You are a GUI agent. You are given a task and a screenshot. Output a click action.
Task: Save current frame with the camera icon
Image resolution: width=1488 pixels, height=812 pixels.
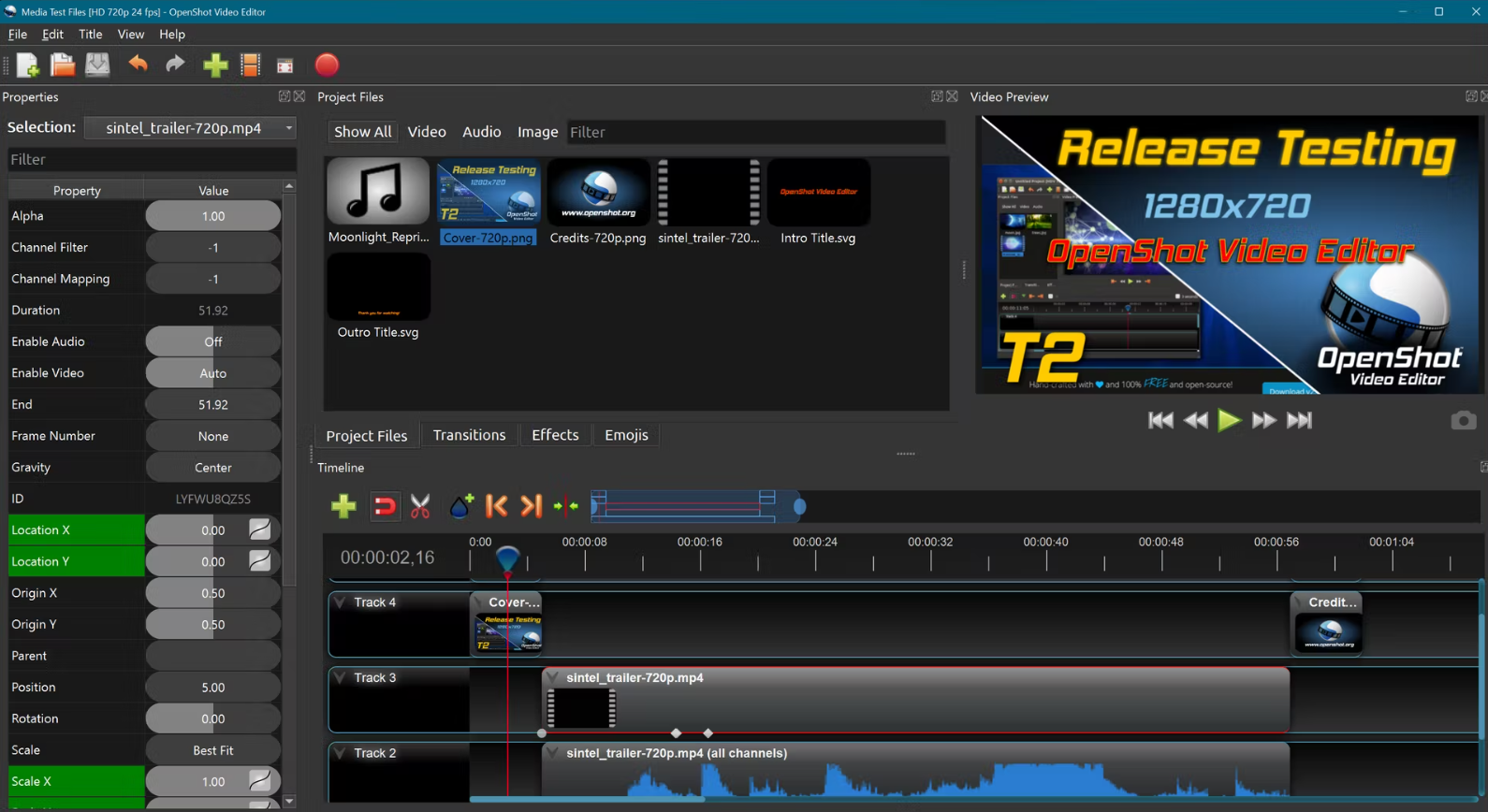[x=1463, y=421]
